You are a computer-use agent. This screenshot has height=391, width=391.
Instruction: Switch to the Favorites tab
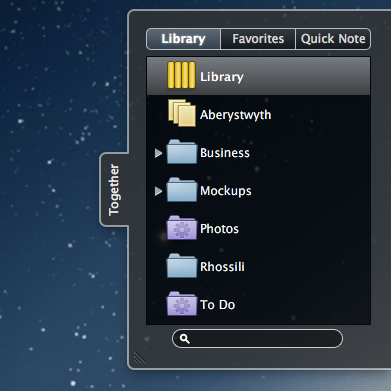(258, 39)
